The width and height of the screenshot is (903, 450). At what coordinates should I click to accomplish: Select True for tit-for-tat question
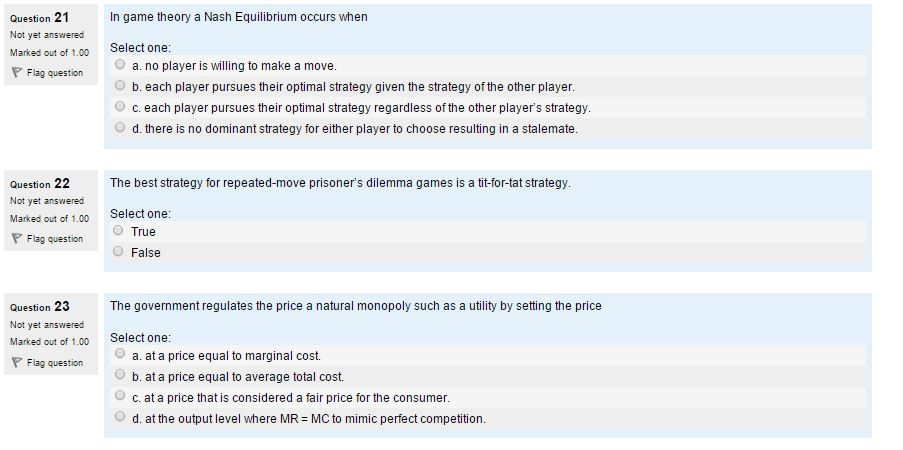pyautogui.click(x=118, y=230)
